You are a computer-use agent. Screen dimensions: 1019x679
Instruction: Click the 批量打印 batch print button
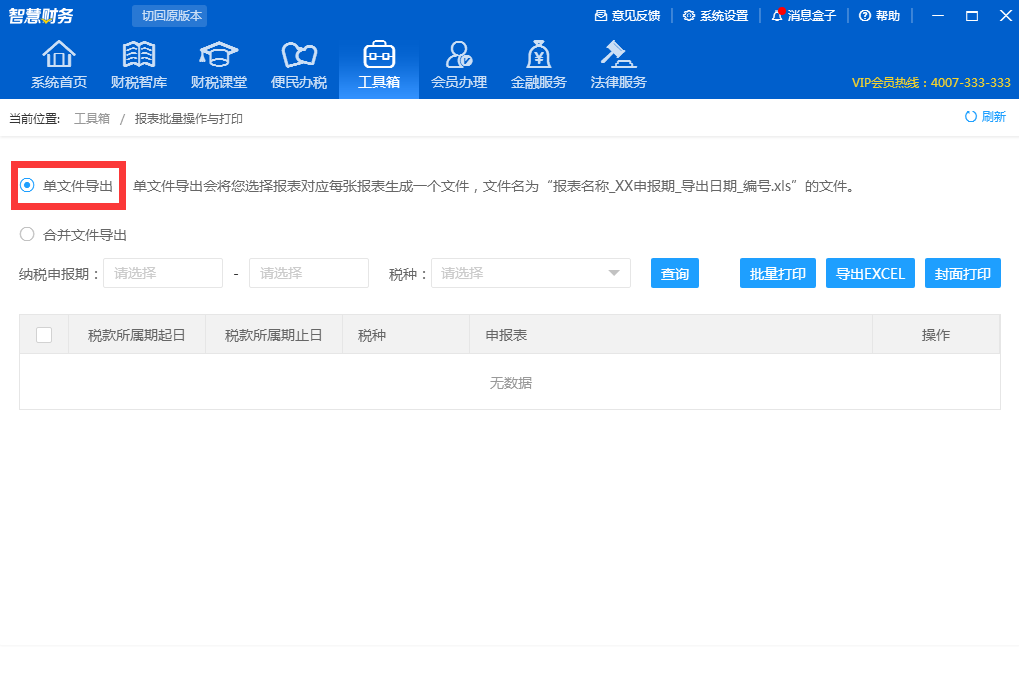pyautogui.click(x=777, y=272)
